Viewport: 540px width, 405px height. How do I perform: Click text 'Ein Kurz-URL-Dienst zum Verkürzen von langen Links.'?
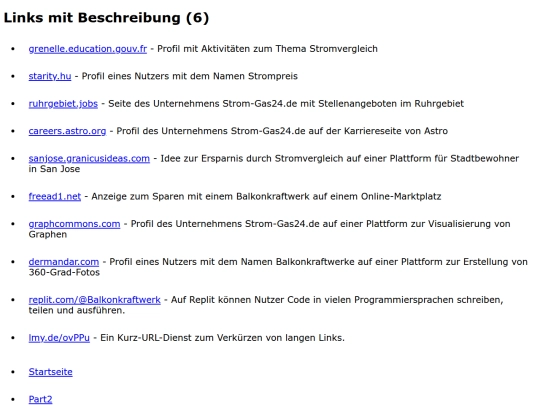(222, 338)
